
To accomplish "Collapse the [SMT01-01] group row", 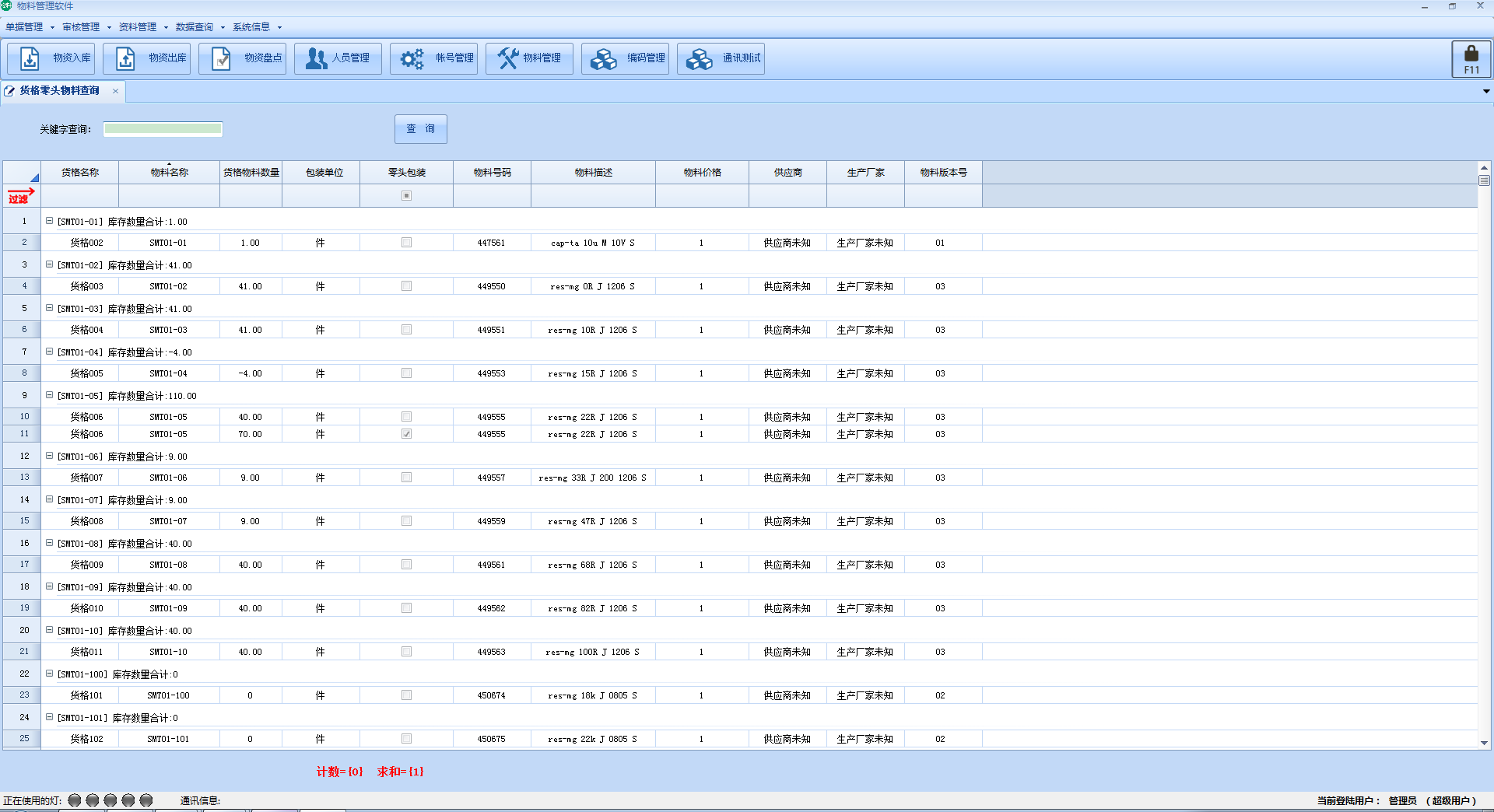I will [49, 221].
